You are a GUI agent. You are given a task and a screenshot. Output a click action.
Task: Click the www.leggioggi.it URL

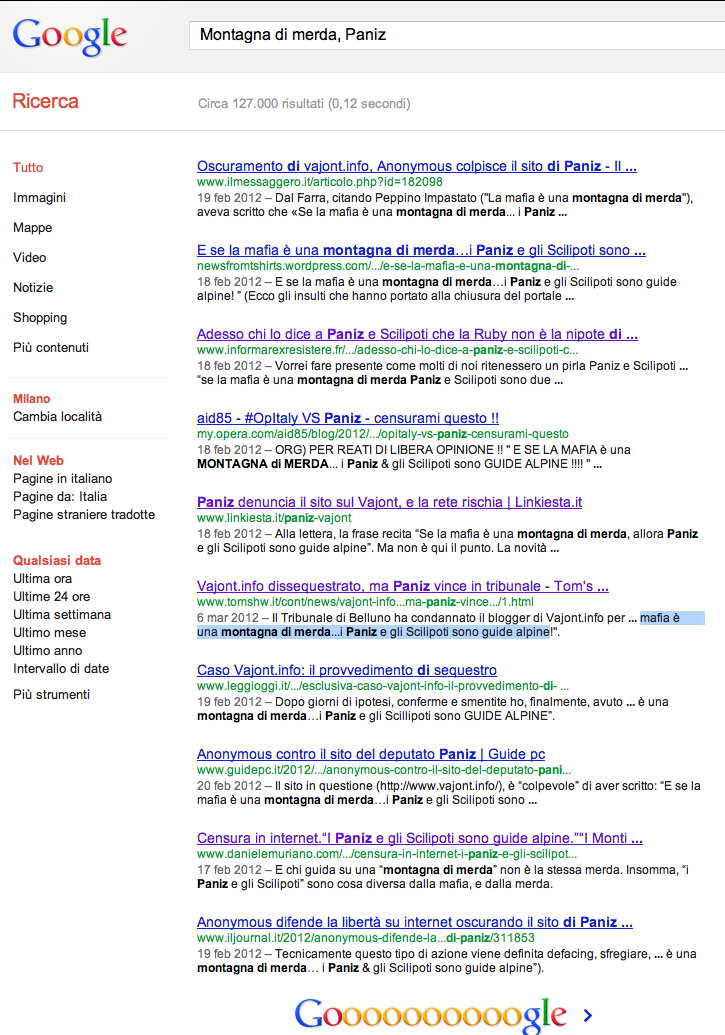[x=383, y=686]
